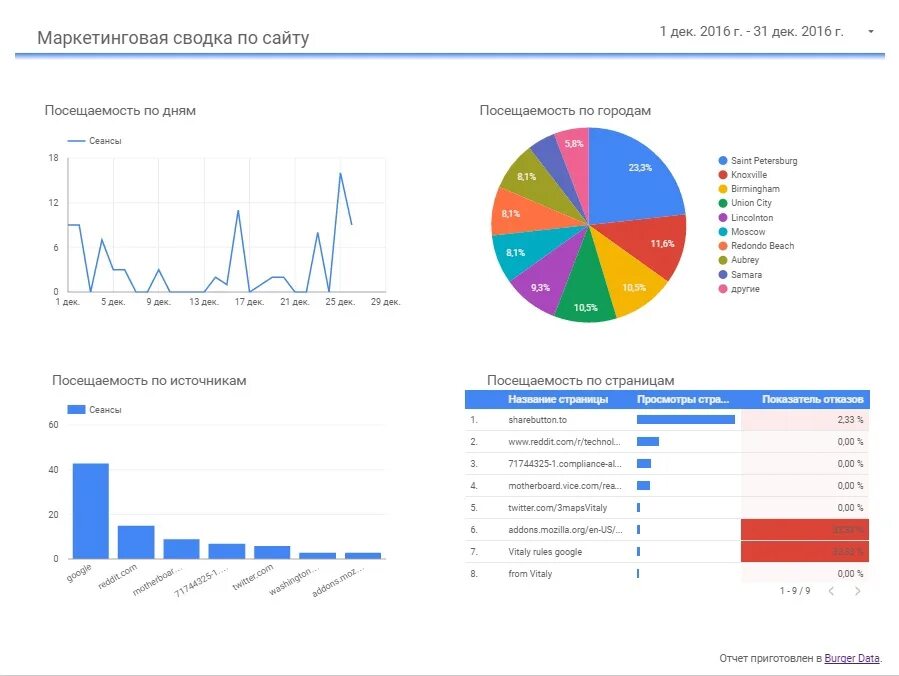Open the Burger Data link
Screen dimensions: 899x676
click(851, 658)
